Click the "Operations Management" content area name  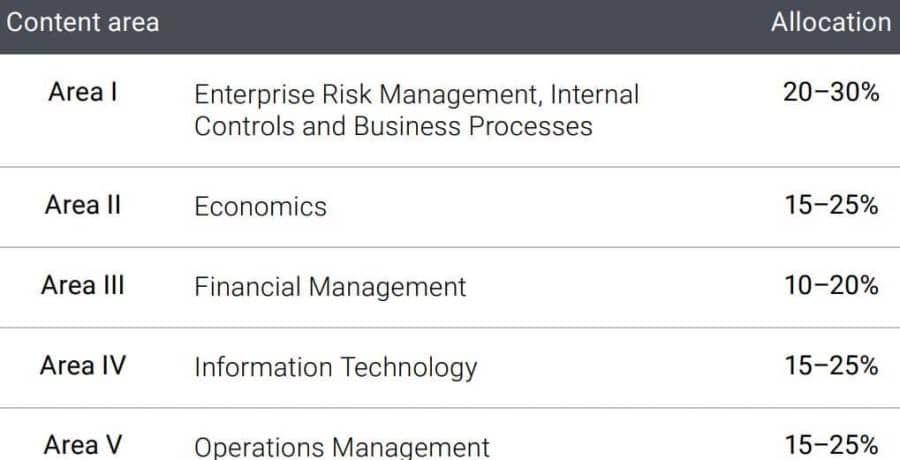pos(342,446)
